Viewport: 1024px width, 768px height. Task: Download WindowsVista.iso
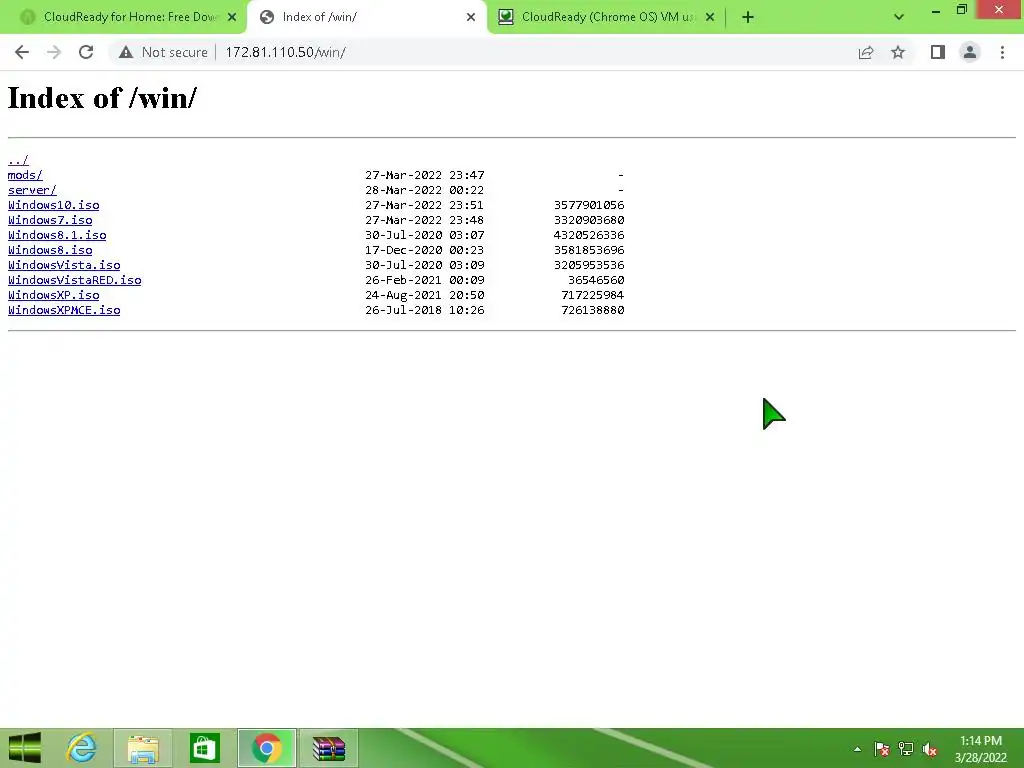[x=64, y=265]
